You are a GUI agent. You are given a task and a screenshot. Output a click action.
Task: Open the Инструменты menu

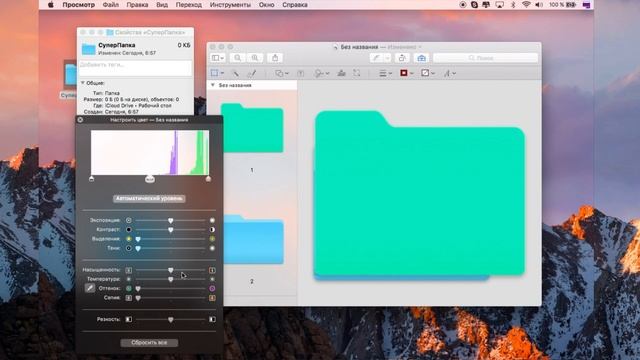click(x=230, y=5)
